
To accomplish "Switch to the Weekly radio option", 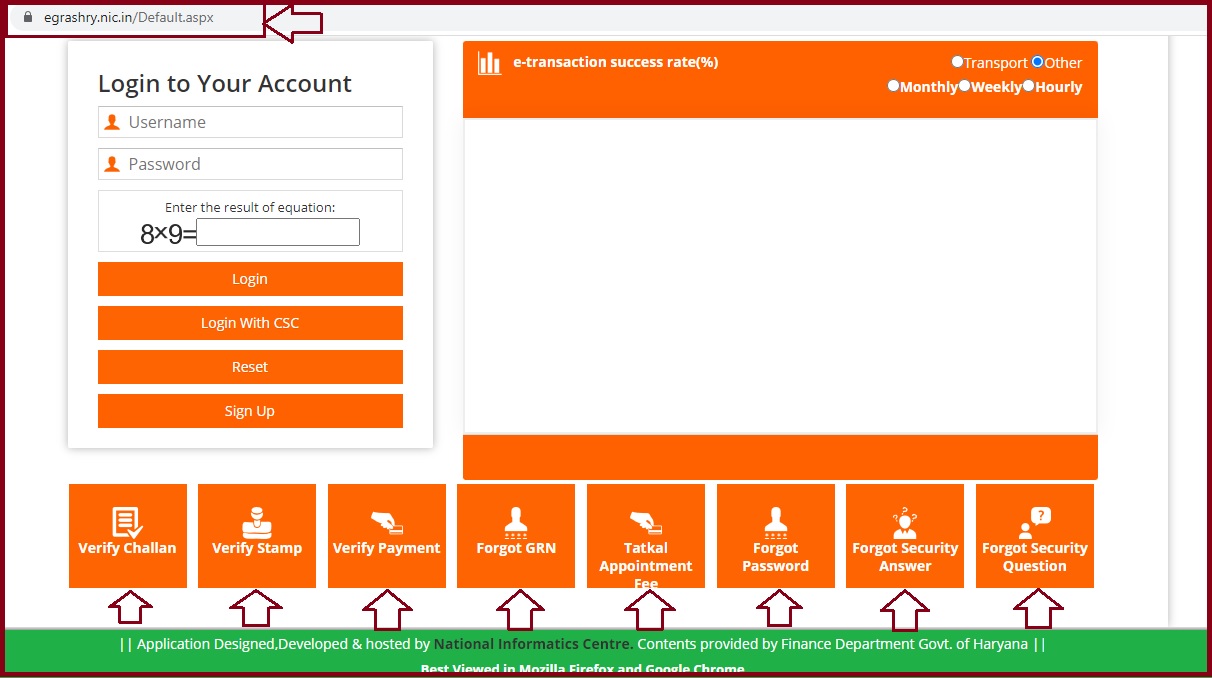I will 965,86.
